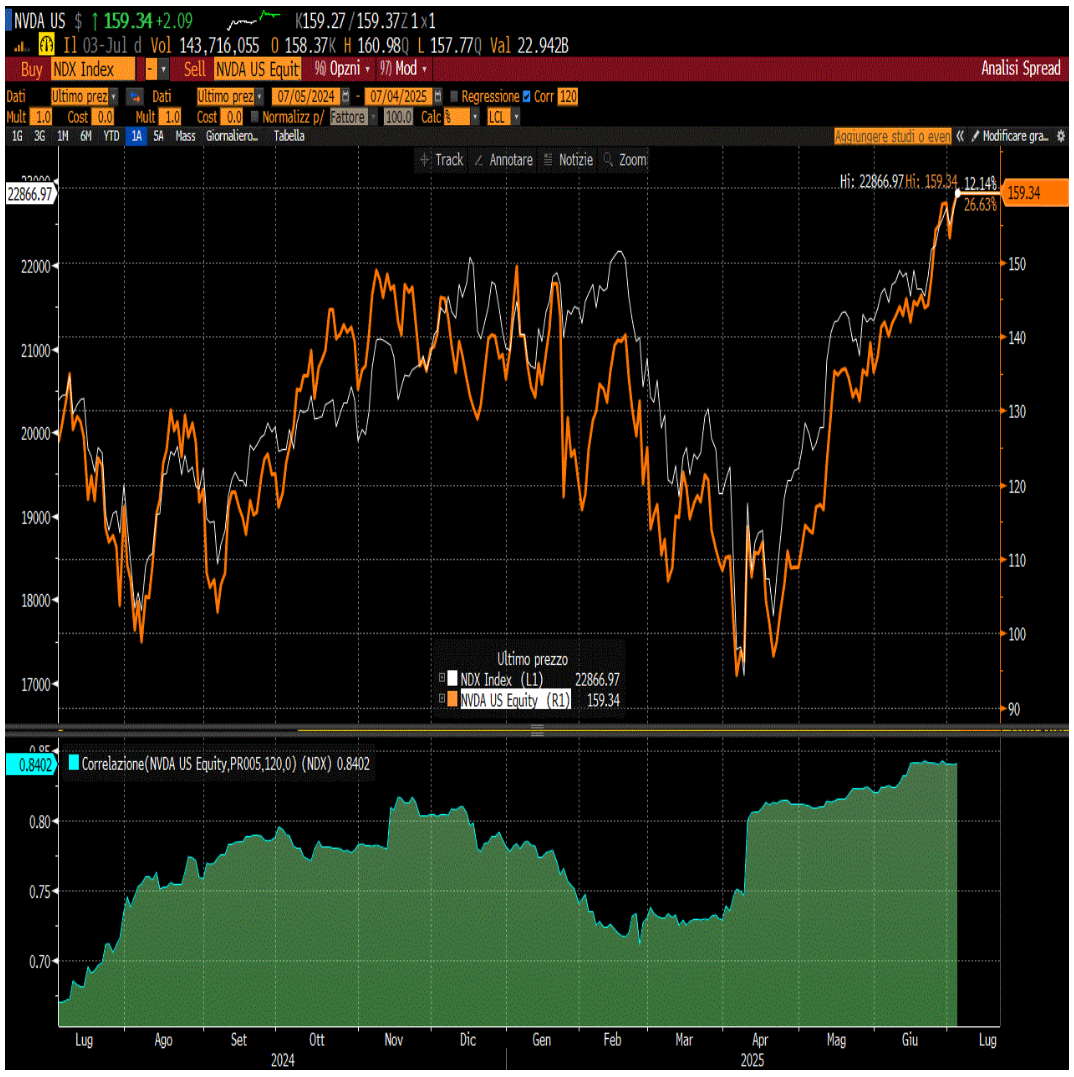The width and height of the screenshot is (1074, 1077).
Task: Click the swap securities arrows icon
Action: [x=135, y=97]
